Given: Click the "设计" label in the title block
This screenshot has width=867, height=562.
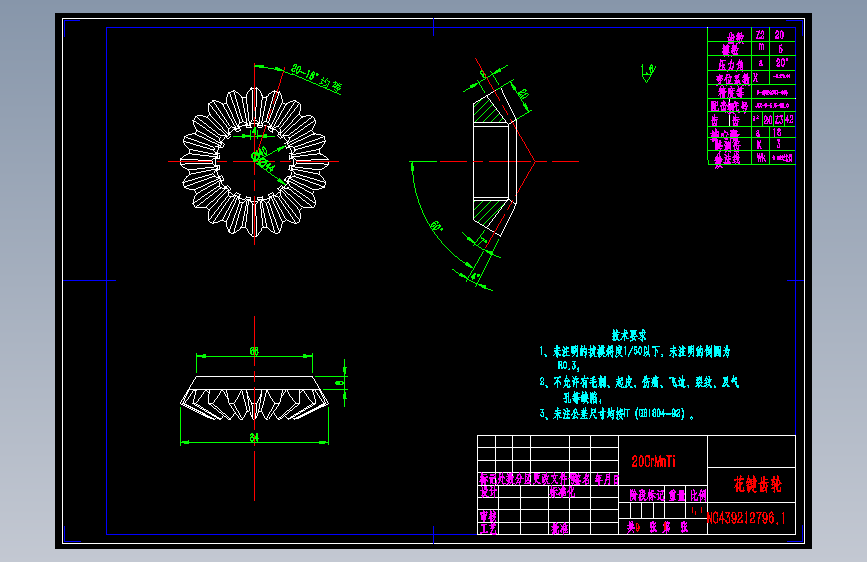Looking at the screenshot, I should coord(488,492).
